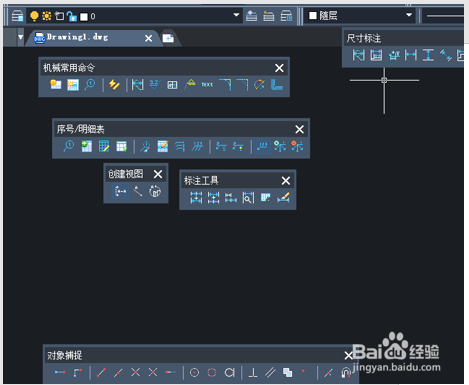Close the 标注工具 toolbar

(x=286, y=181)
